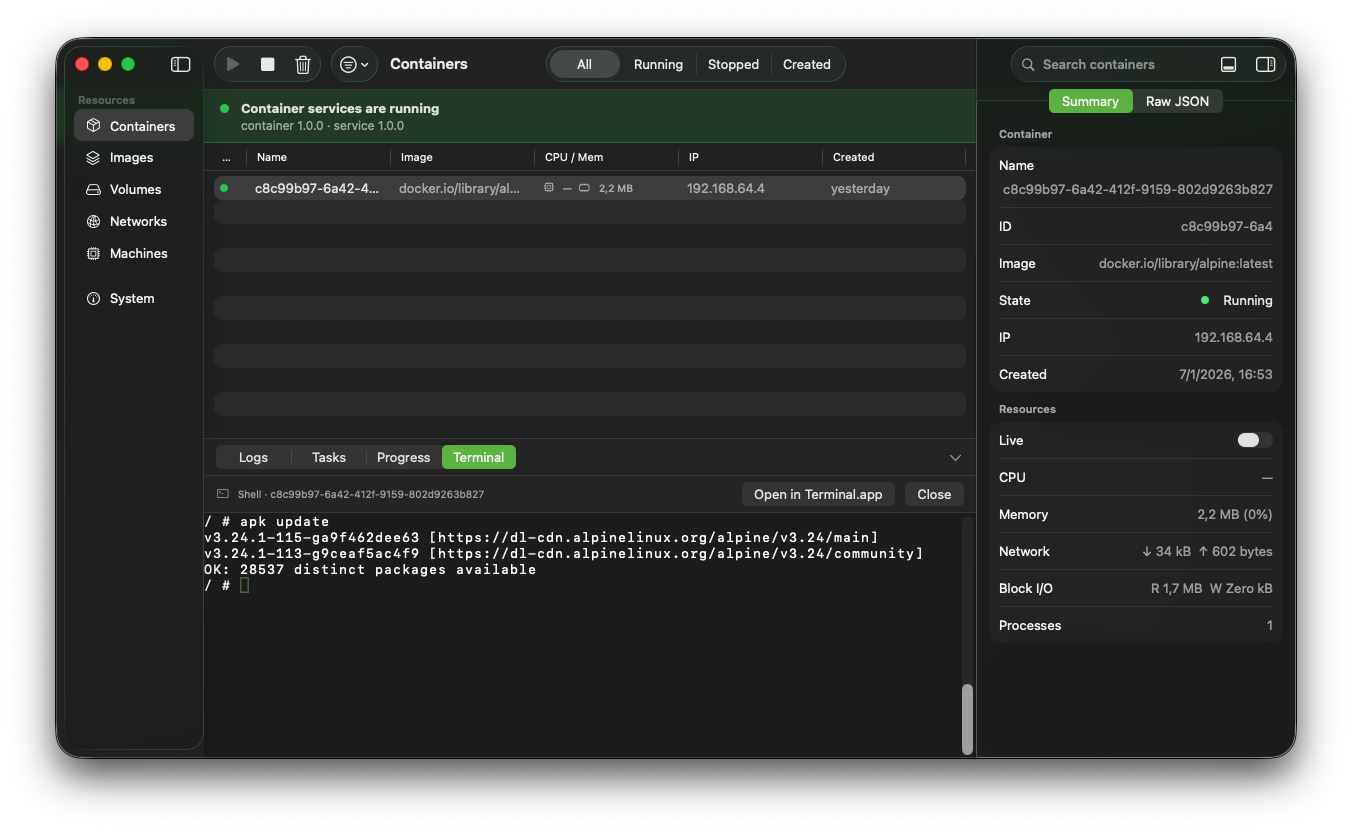Stop the selected container with stop icon
Image resolution: width=1352 pixels, height=832 pixels.
(268, 64)
